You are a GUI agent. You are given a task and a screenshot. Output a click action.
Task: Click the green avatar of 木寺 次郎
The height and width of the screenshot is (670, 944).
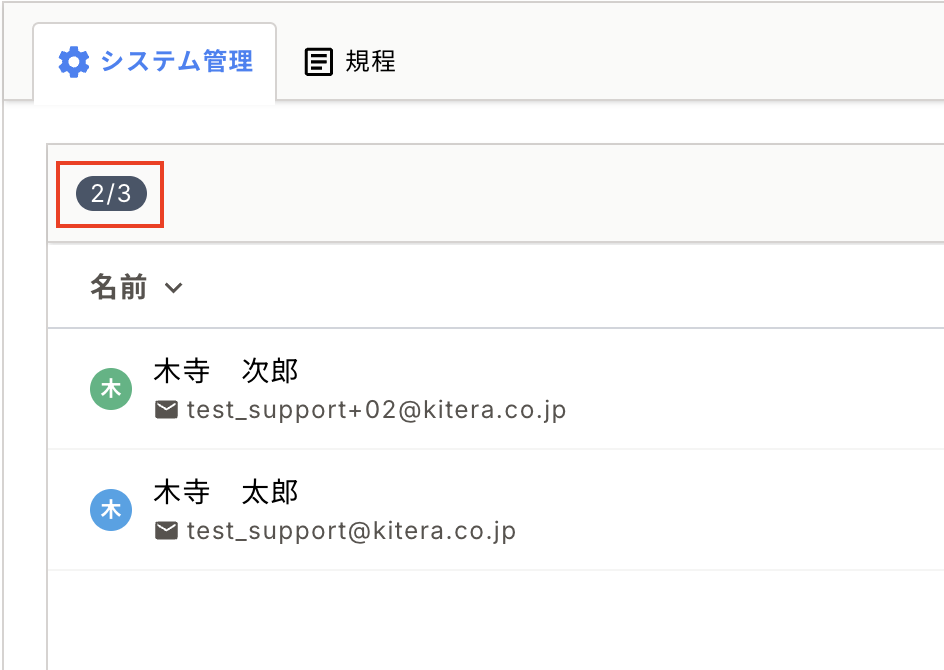click(x=111, y=389)
